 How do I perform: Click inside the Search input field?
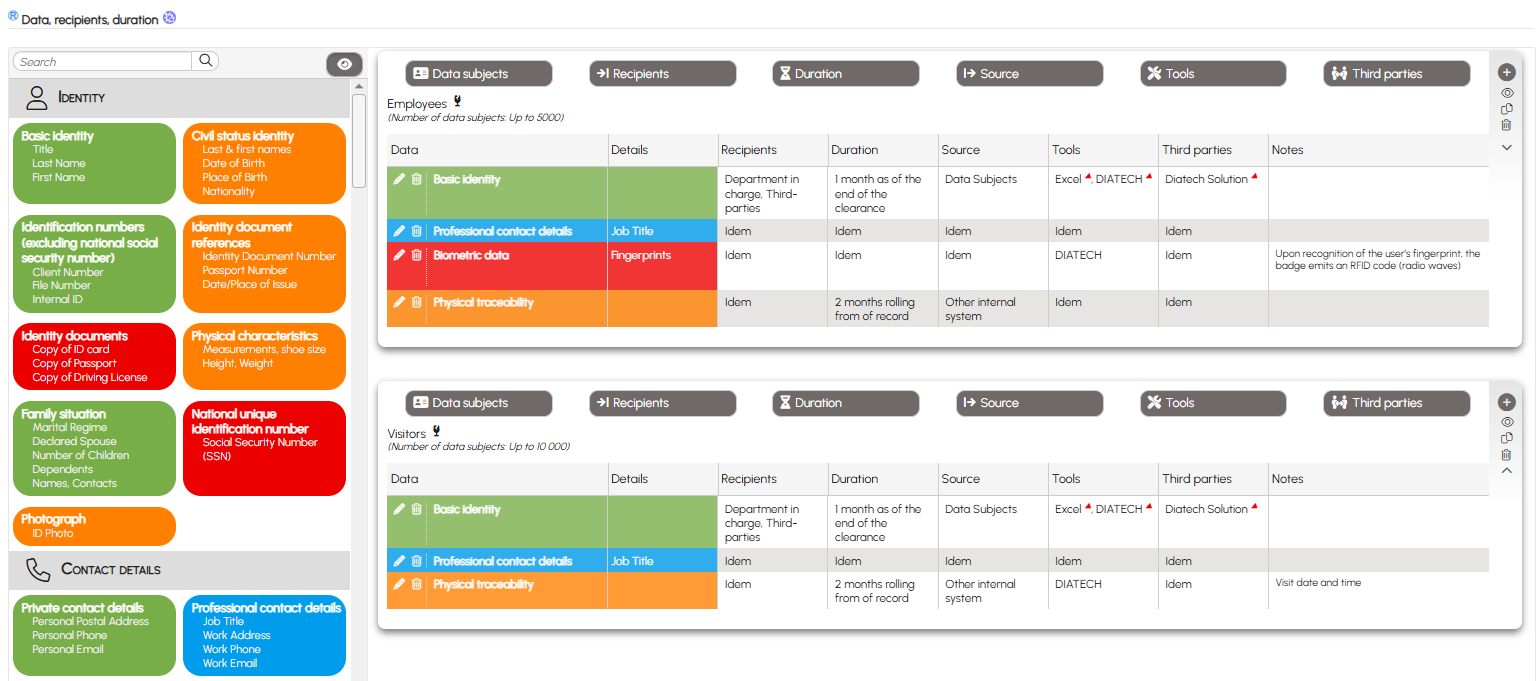coord(102,62)
